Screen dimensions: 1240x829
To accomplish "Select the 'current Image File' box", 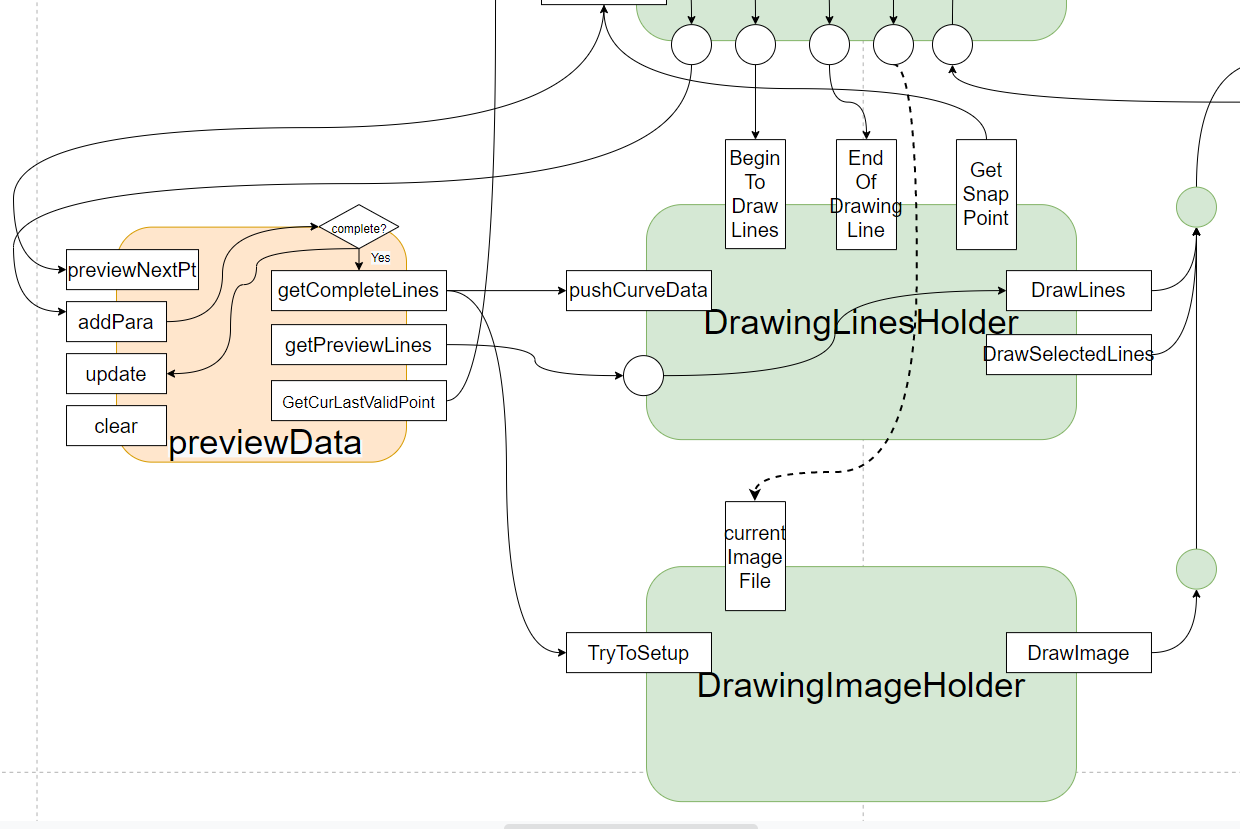I will coord(755,556).
